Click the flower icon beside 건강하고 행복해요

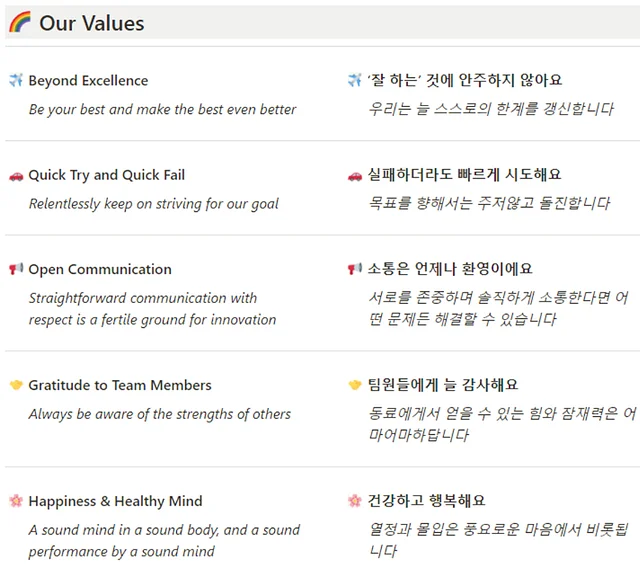[x=355, y=501]
